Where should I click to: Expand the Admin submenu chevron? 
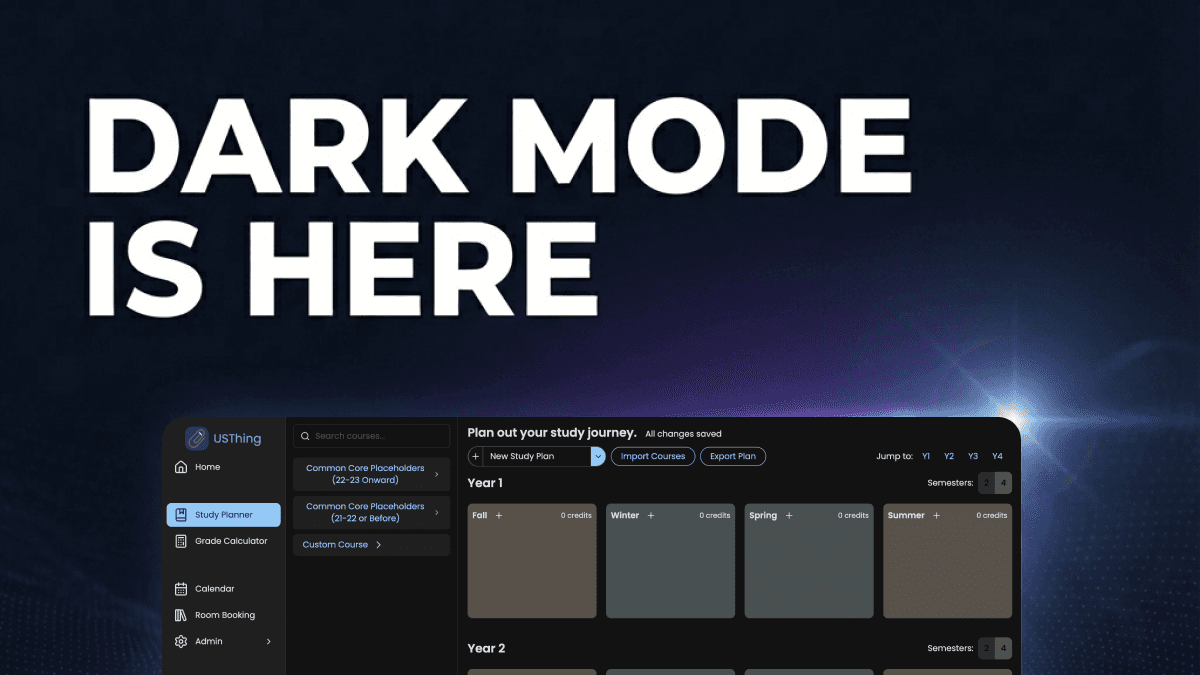(268, 641)
